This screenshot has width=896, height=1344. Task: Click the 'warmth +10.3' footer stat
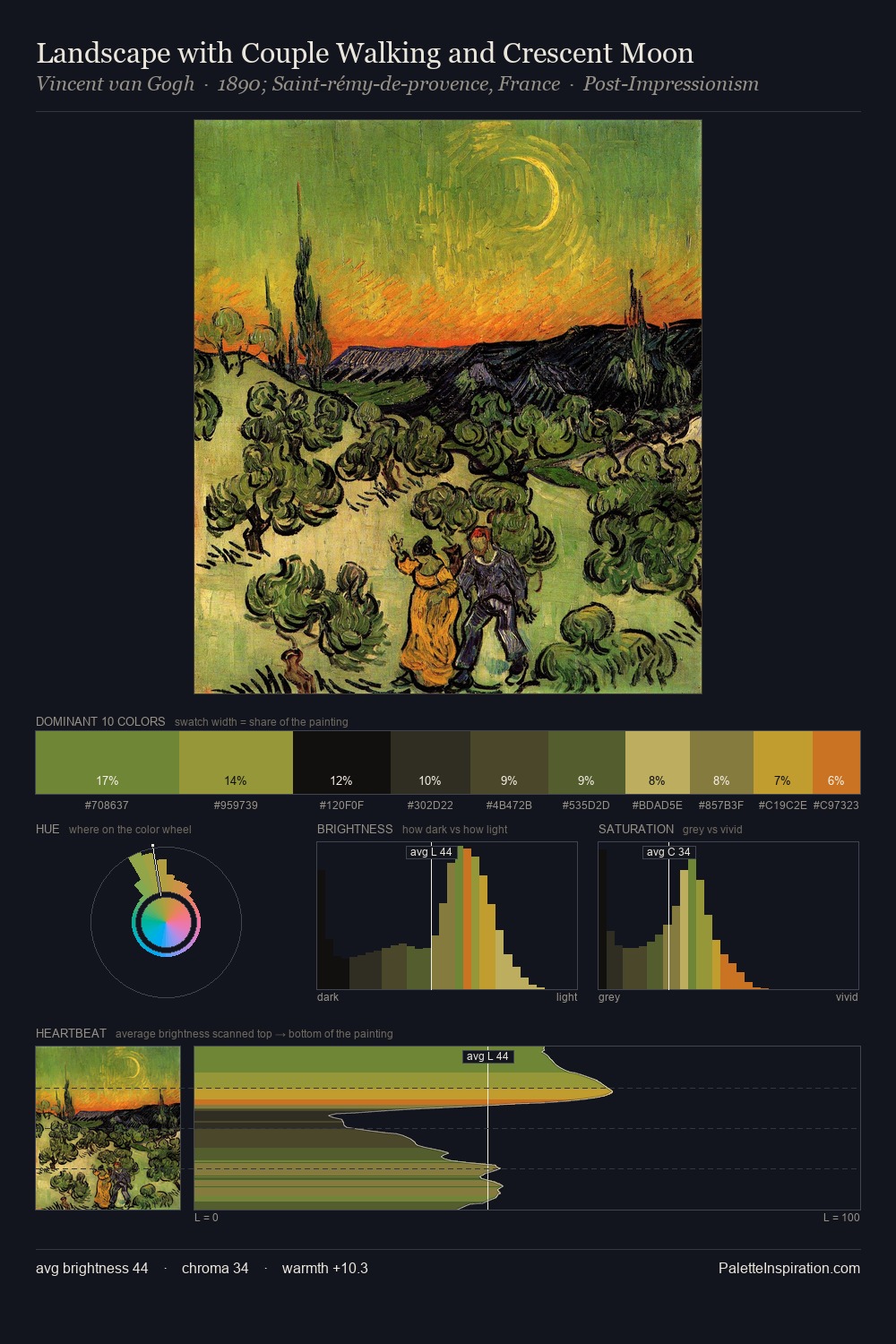(325, 1268)
